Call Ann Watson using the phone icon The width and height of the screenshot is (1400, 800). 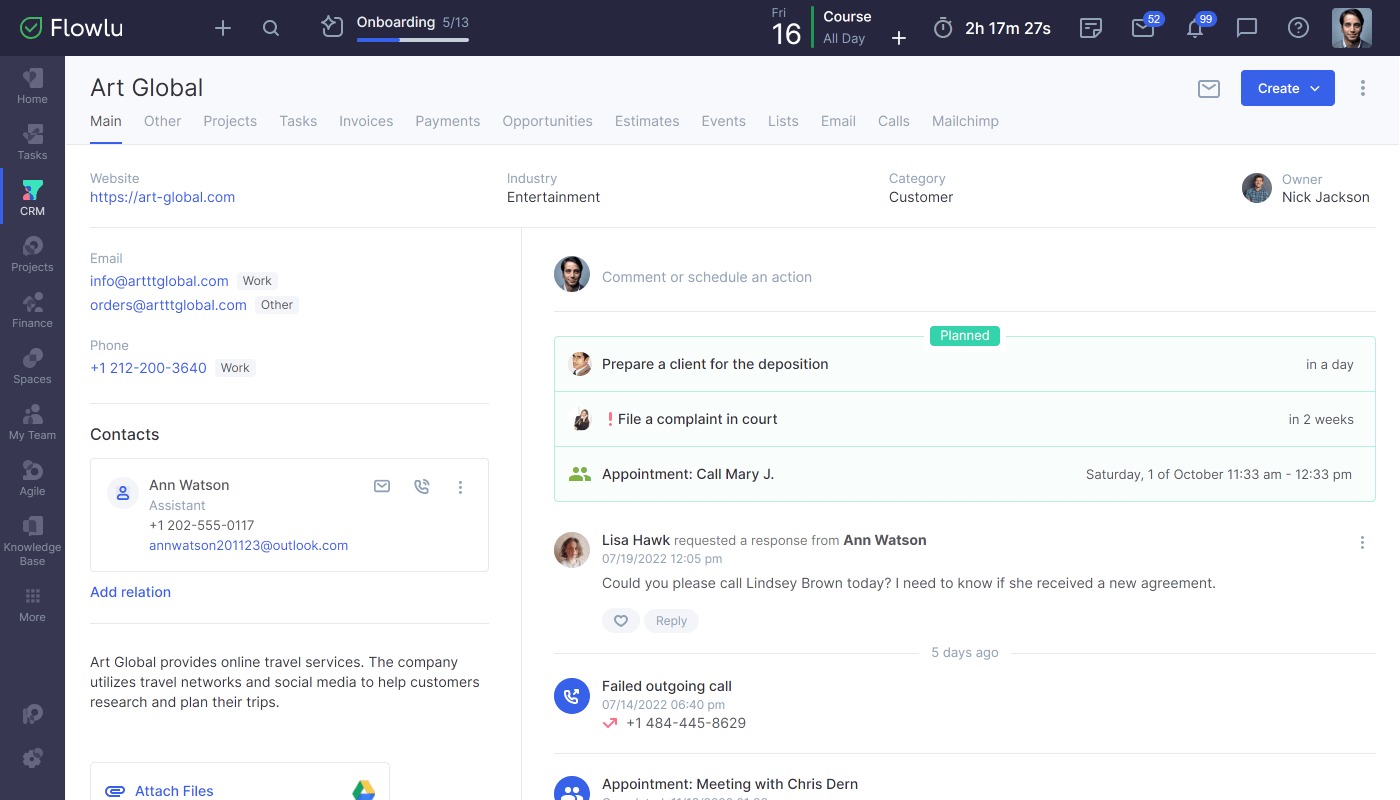[x=421, y=486]
